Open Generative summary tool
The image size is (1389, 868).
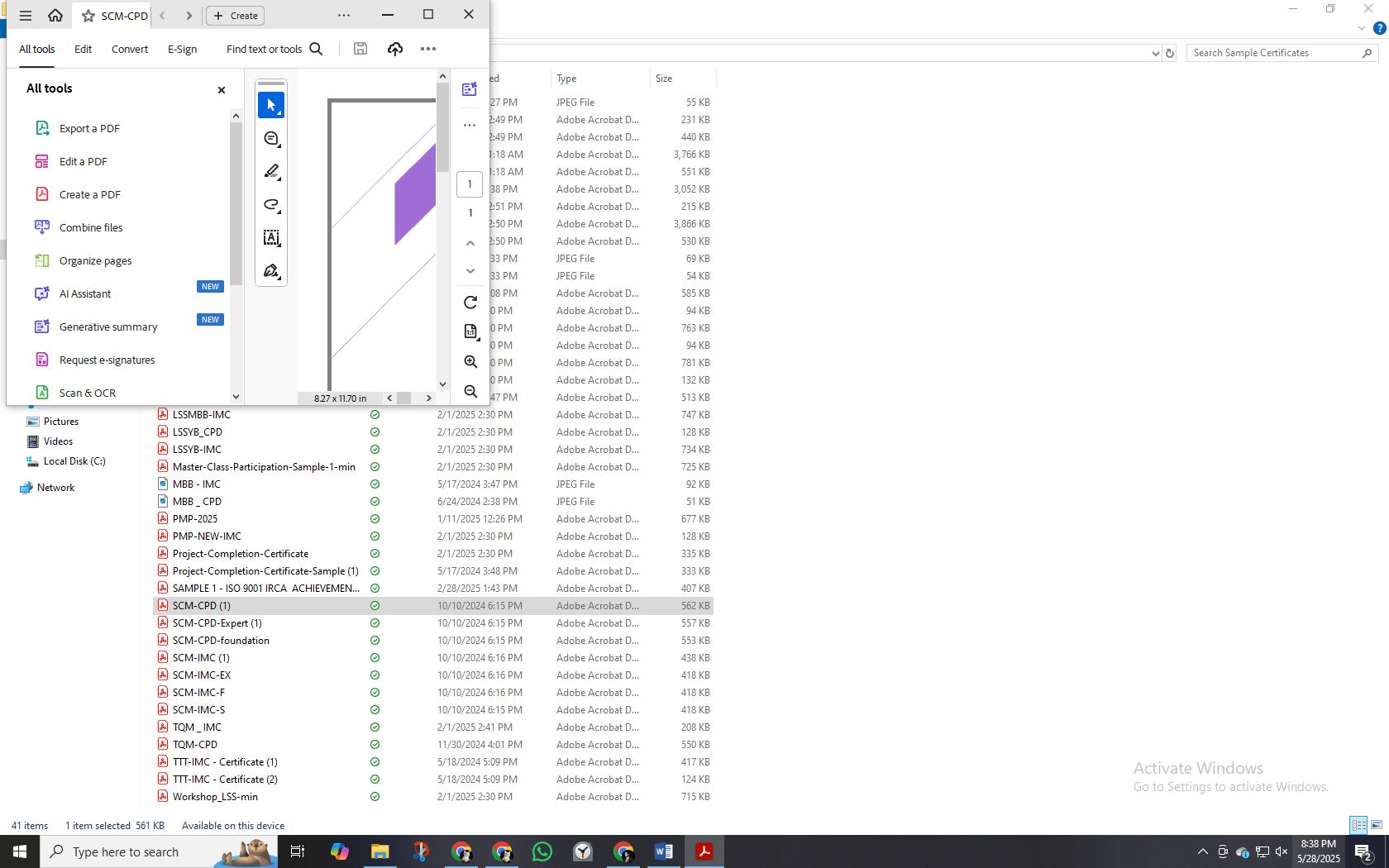coord(108,327)
